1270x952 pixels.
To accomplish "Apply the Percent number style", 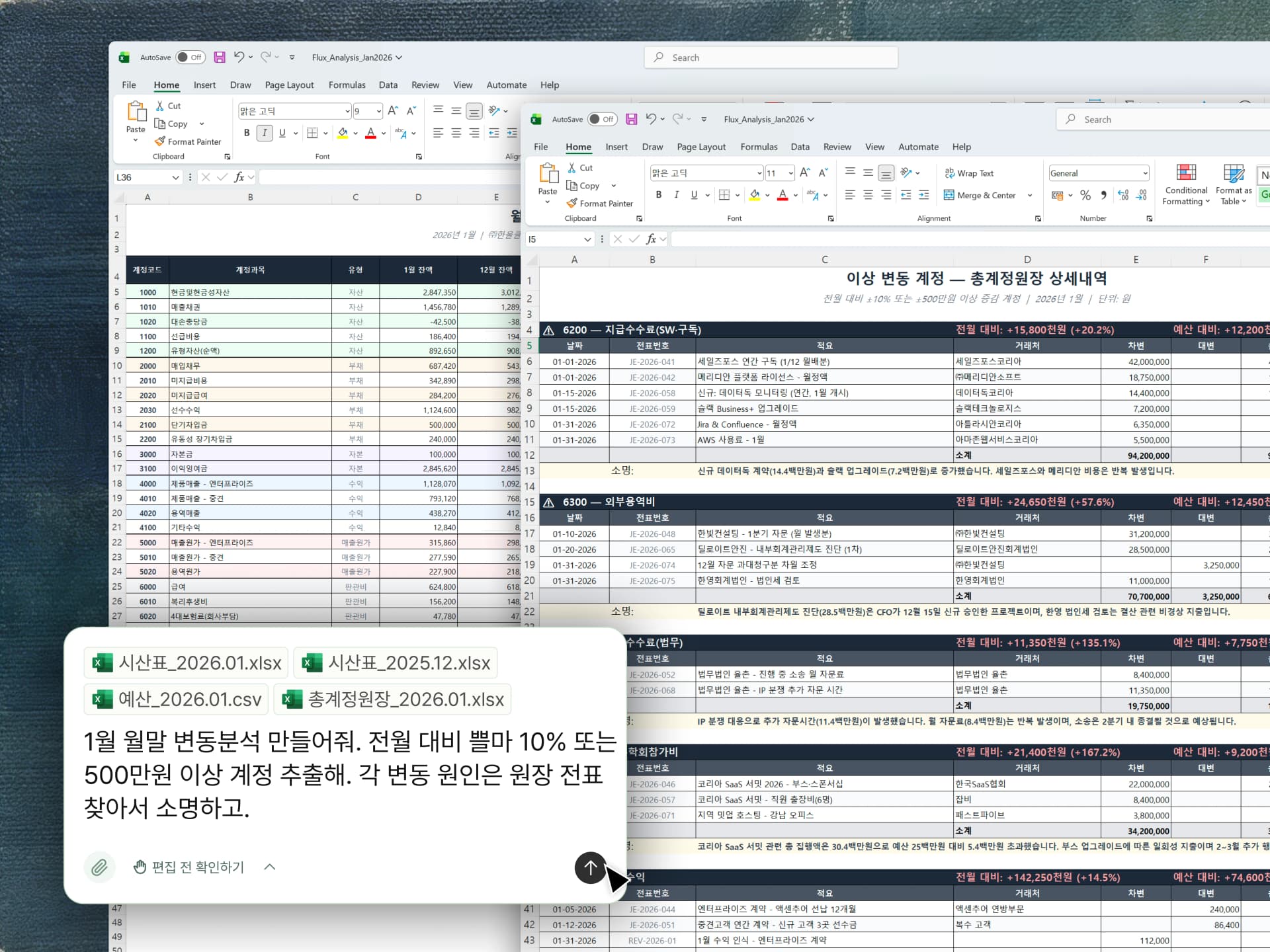I will [1085, 195].
